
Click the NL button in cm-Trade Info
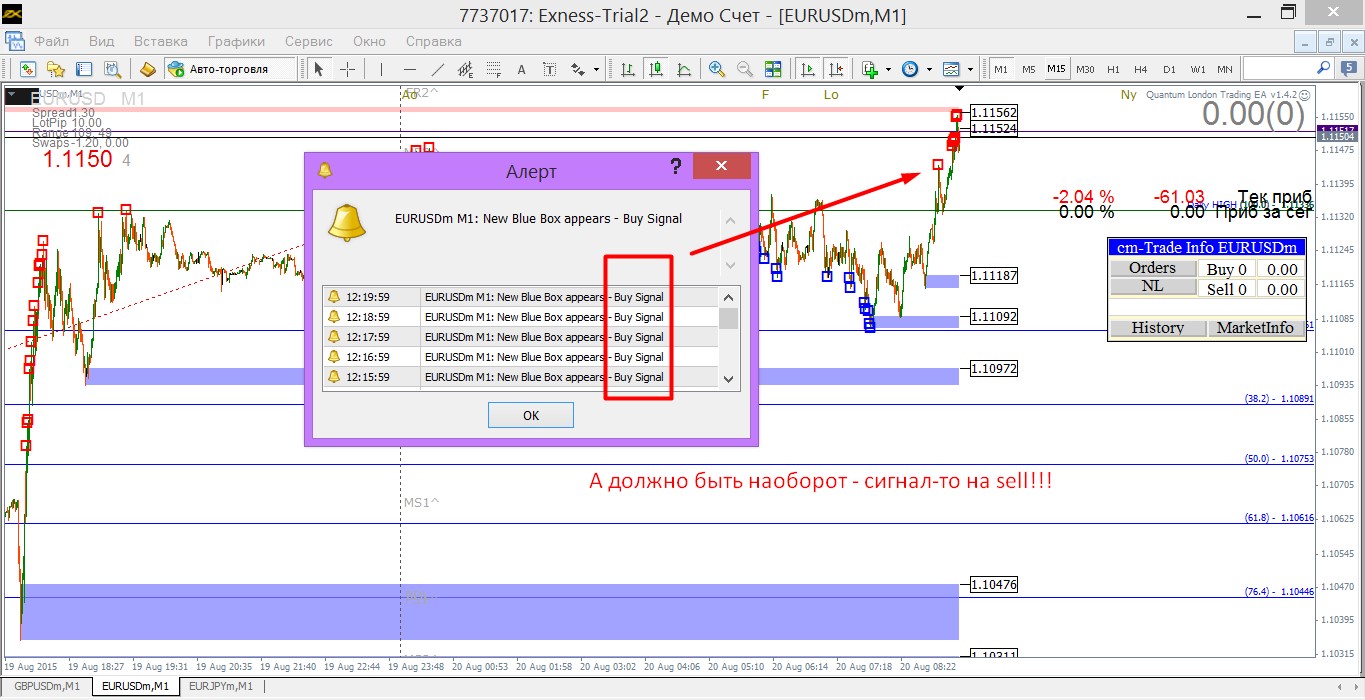click(1152, 287)
